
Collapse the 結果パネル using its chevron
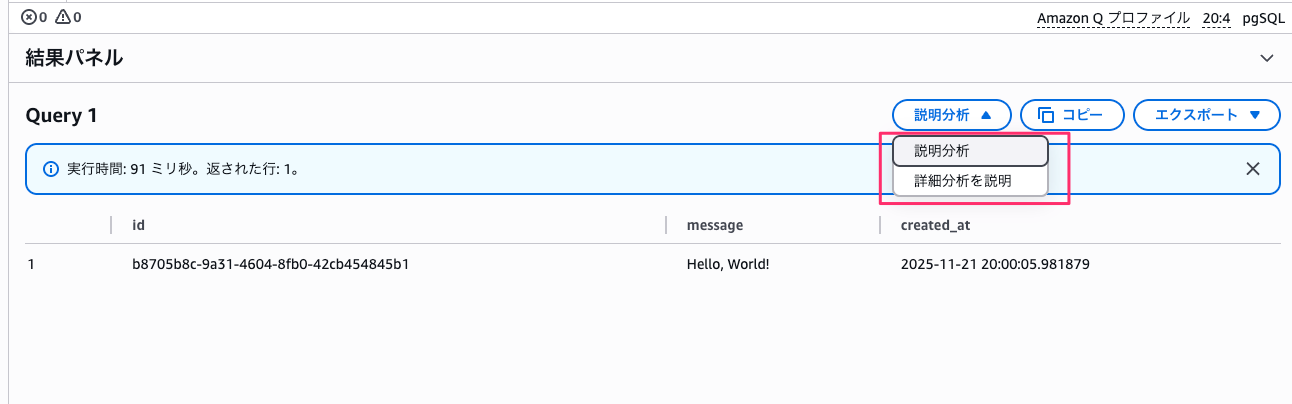[x=1267, y=58]
